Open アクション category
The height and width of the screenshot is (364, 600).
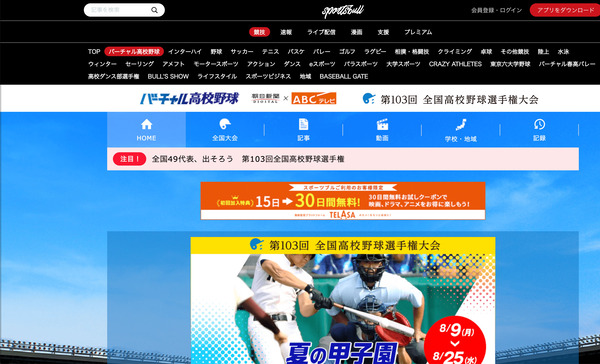click(261, 64)
